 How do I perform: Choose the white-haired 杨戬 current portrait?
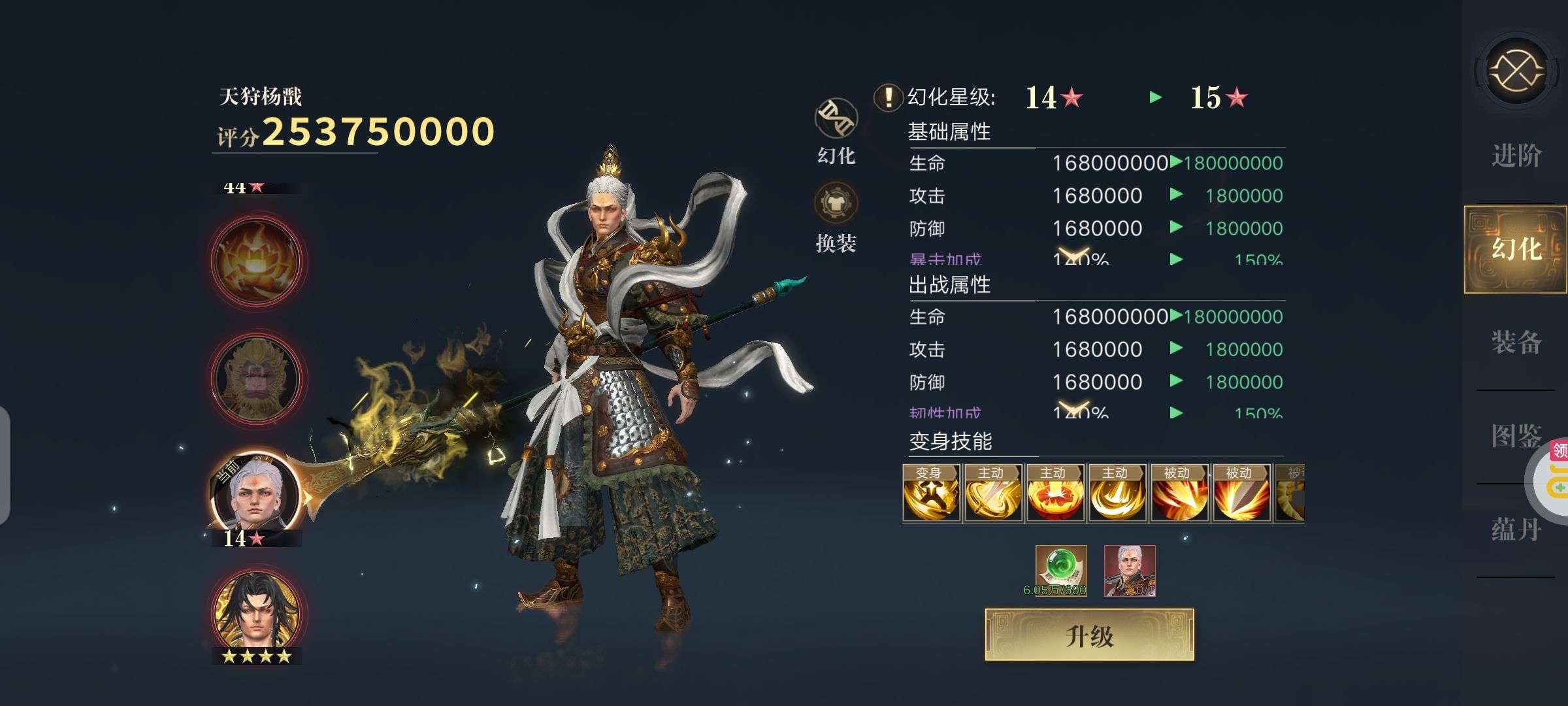(257, 490)
